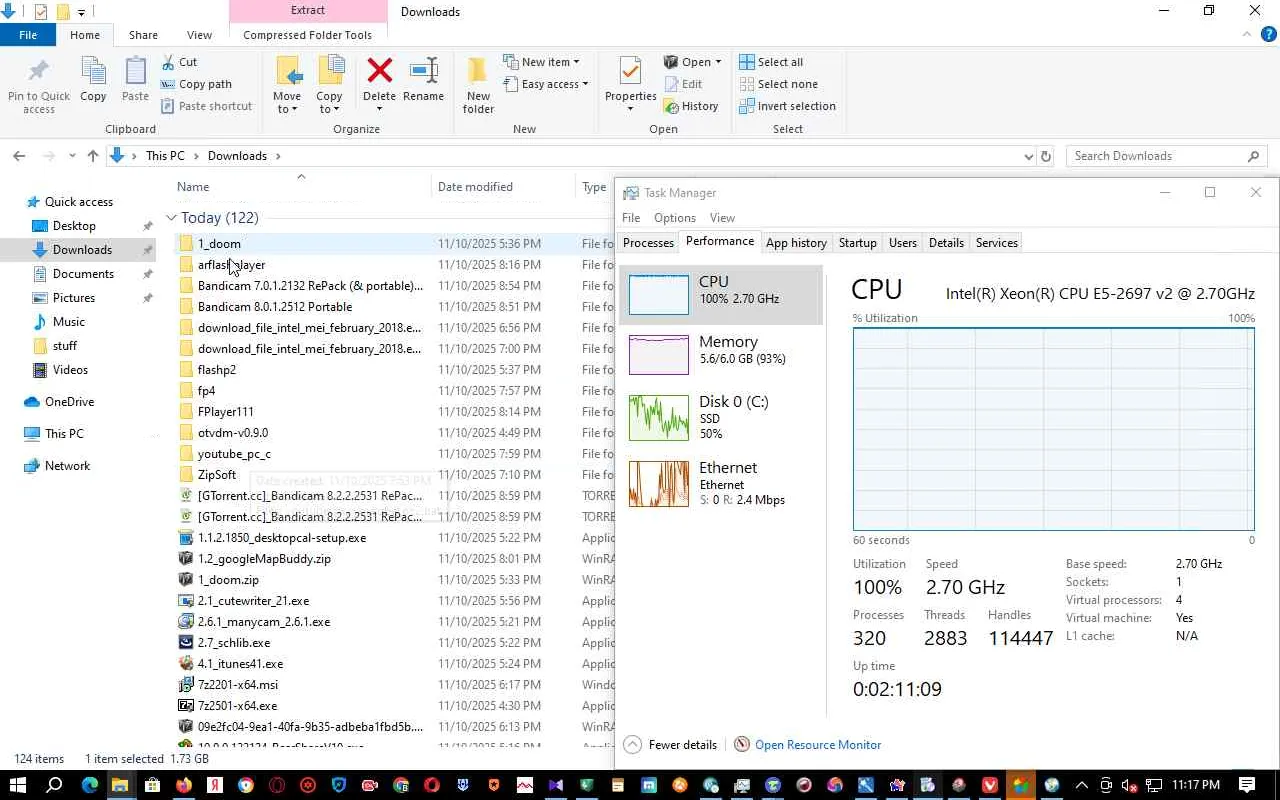1280x800 pixels.
Task: Select Desktop in Quick access pane
Action: click(74, 226)
